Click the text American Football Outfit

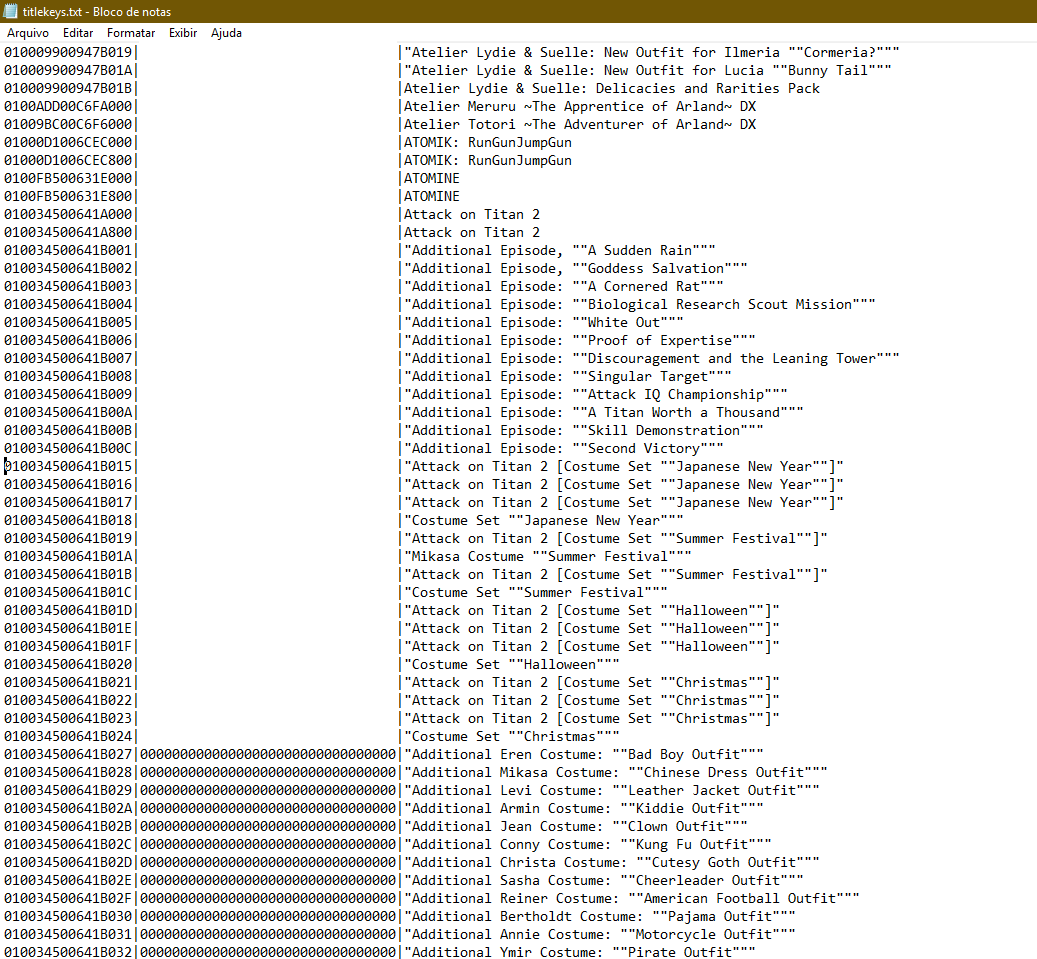(739, 898)
